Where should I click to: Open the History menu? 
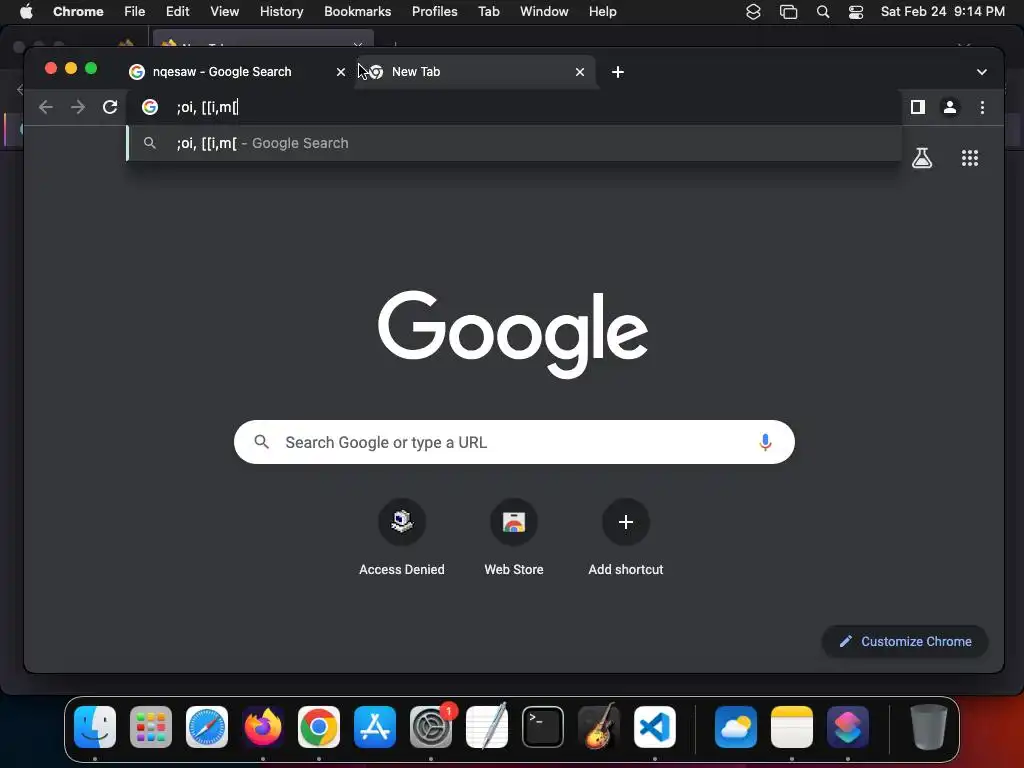pos(281,11)
